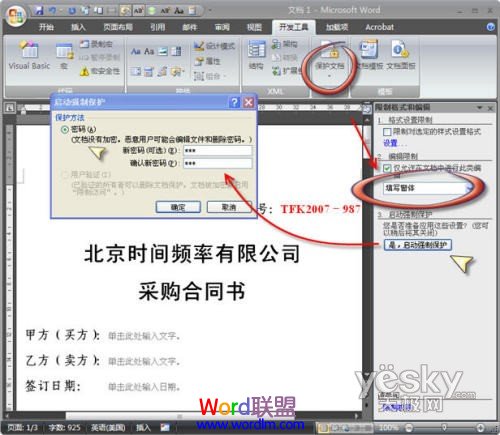The image size is (500, 435).
Task: Insert a drop-down list content control
Action: coord(136,71)
